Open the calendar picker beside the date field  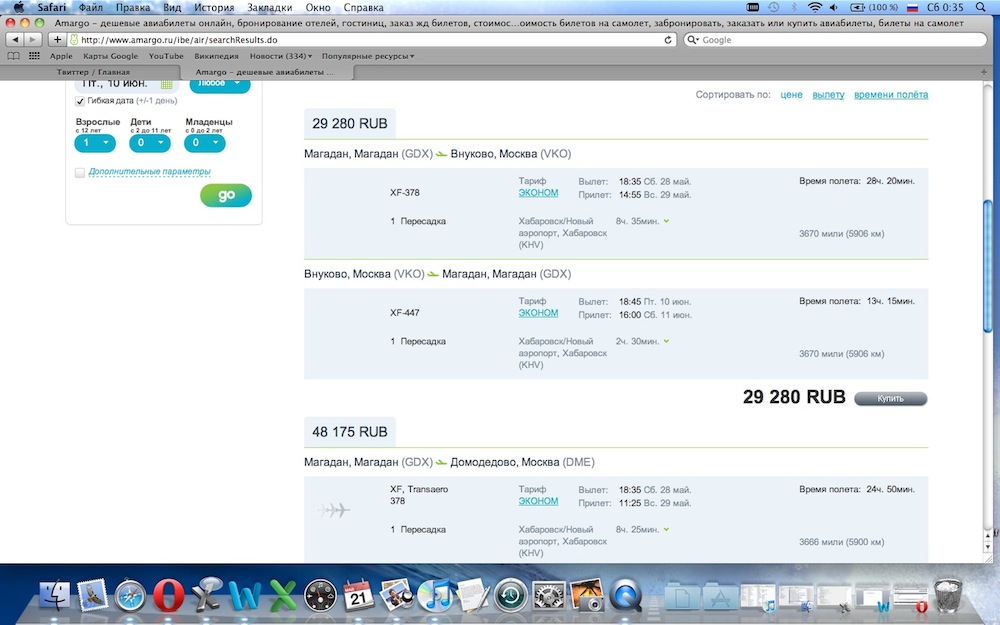167,84
